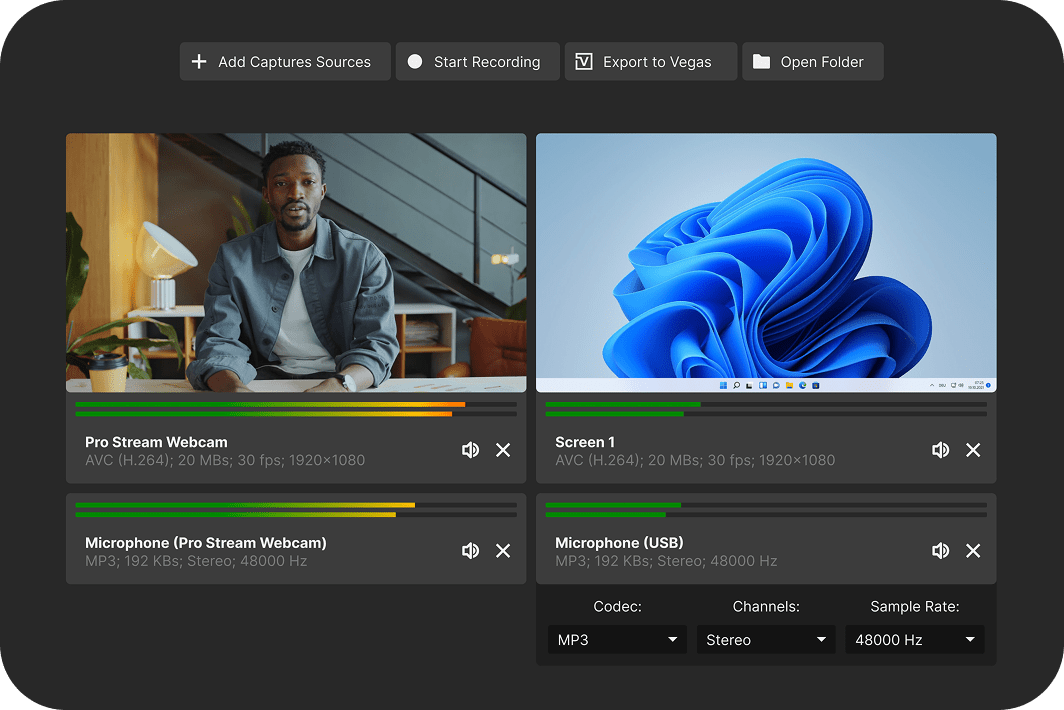This screenshot has height=710, width=1064.
Task: Click the Screen 1 source title
Action: pyautogui.click(x=585, y=442)
